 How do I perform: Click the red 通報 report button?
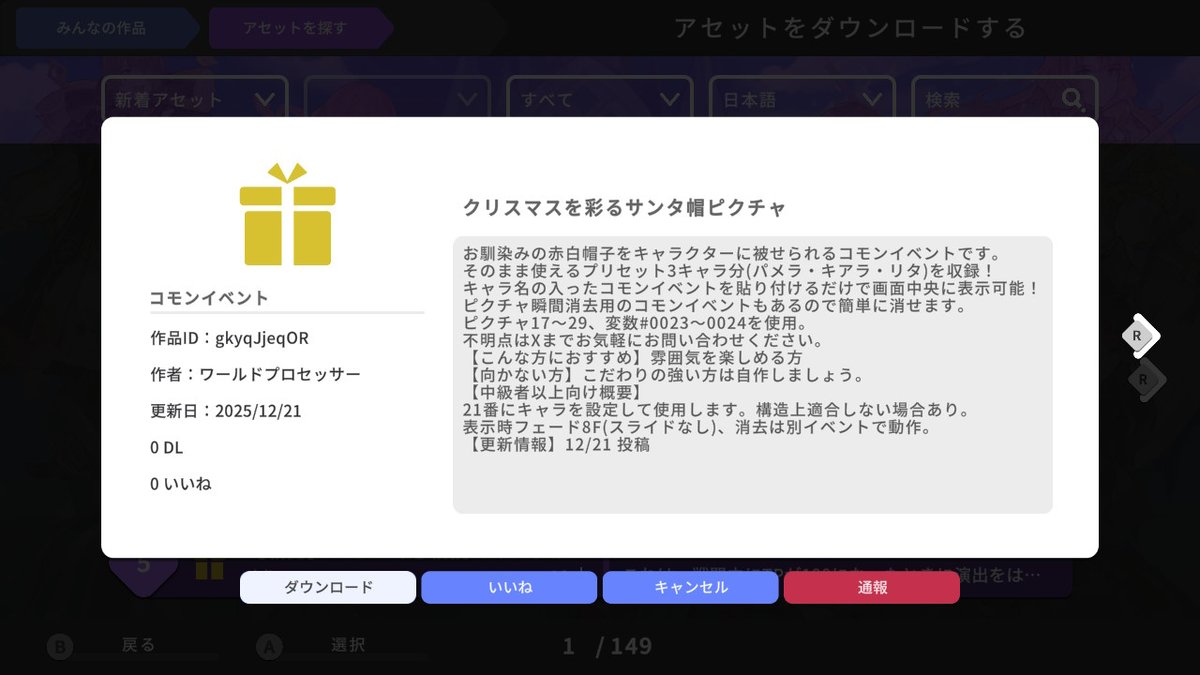click(x=872, y=587)
